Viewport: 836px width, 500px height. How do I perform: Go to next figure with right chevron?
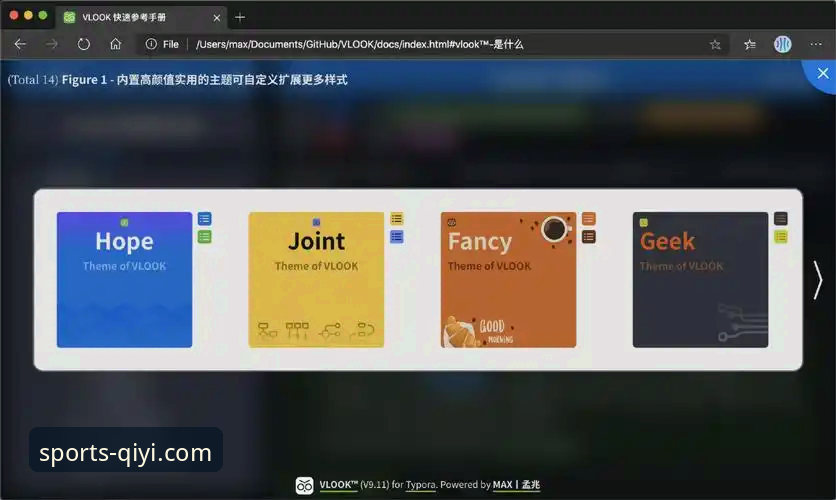[x=817, y=280]
